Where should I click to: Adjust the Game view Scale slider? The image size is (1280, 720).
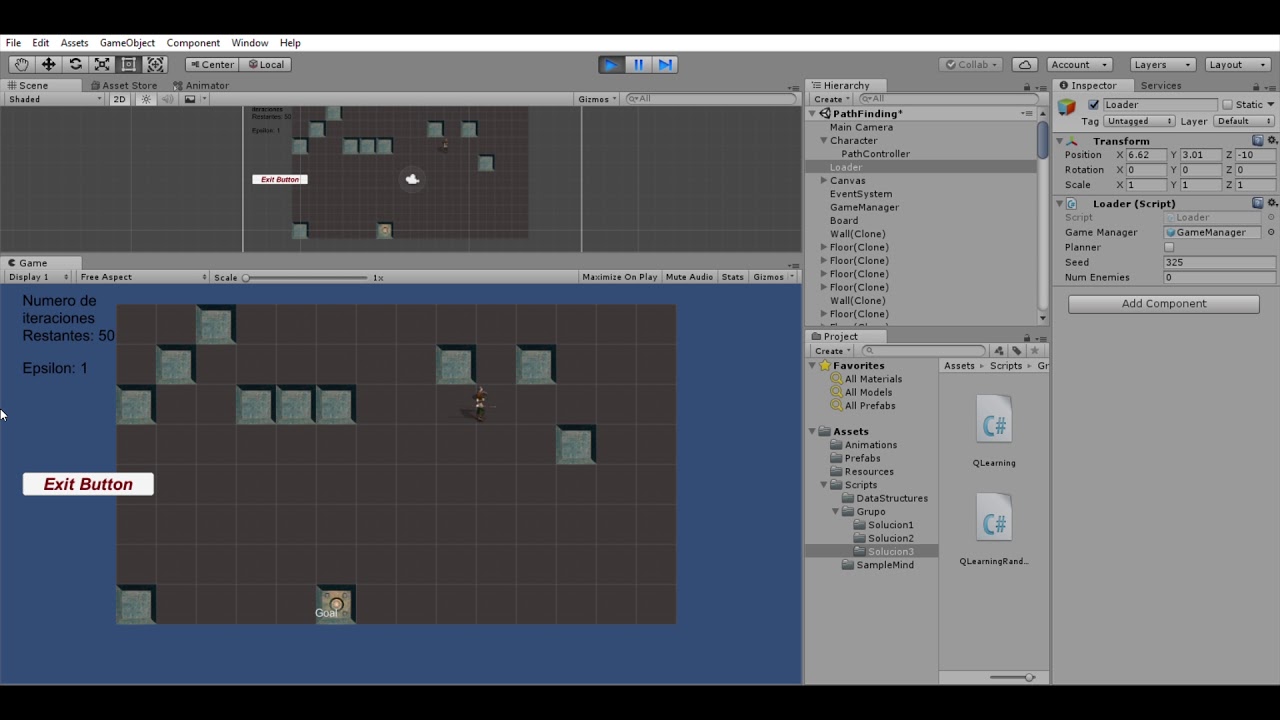pyautogui.click(x=305, y=278)
